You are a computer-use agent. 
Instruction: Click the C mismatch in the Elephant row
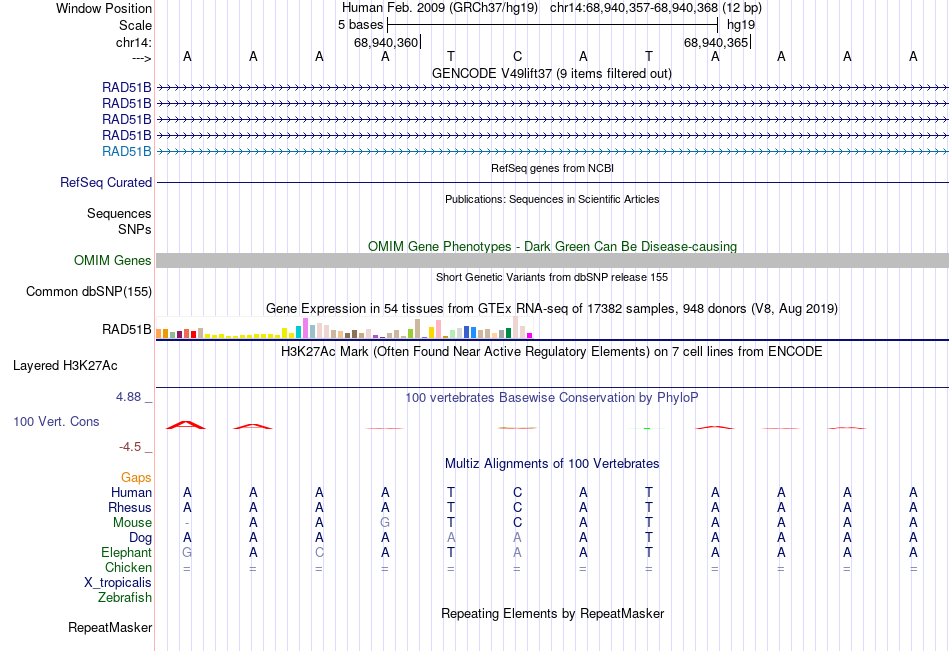click(x=319, y=552)
